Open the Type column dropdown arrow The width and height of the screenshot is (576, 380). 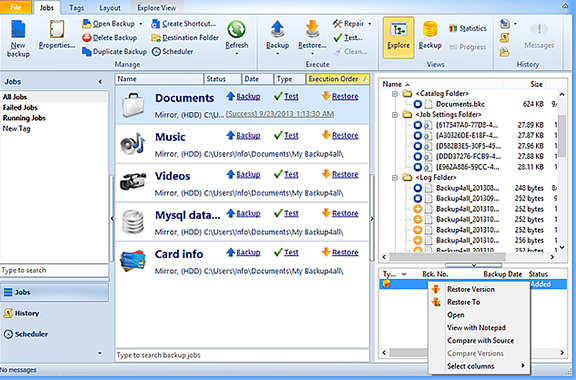(404, 274)
